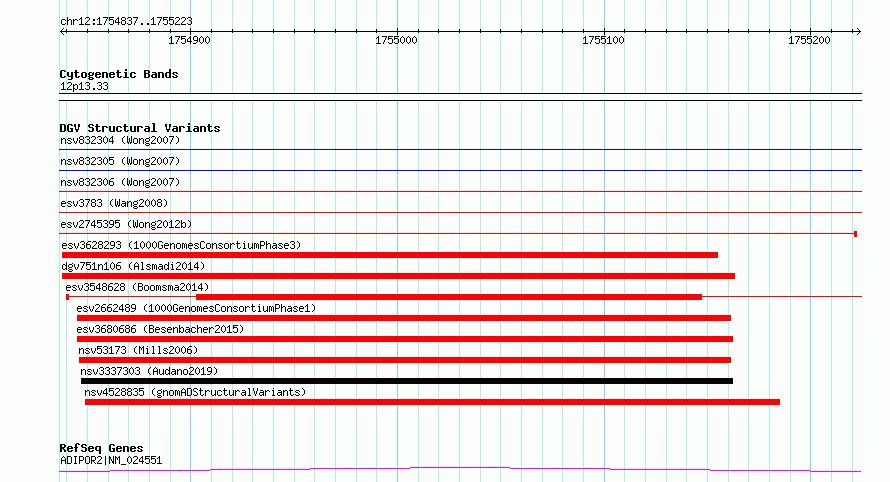The height and width of the screenshot is (482, 890).
Task: Click the red line of nsv832306
Action: click(460, 191)
